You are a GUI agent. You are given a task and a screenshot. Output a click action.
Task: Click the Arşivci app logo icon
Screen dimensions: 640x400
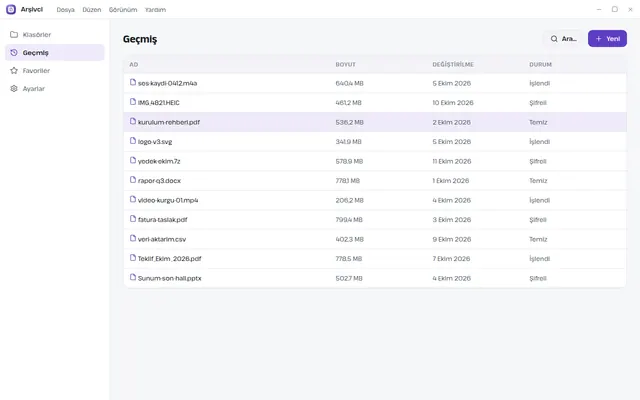(11, 9)
